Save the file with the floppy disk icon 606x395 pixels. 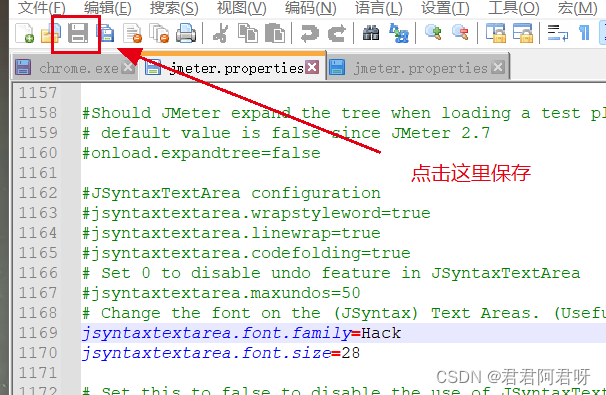(78, 33)
